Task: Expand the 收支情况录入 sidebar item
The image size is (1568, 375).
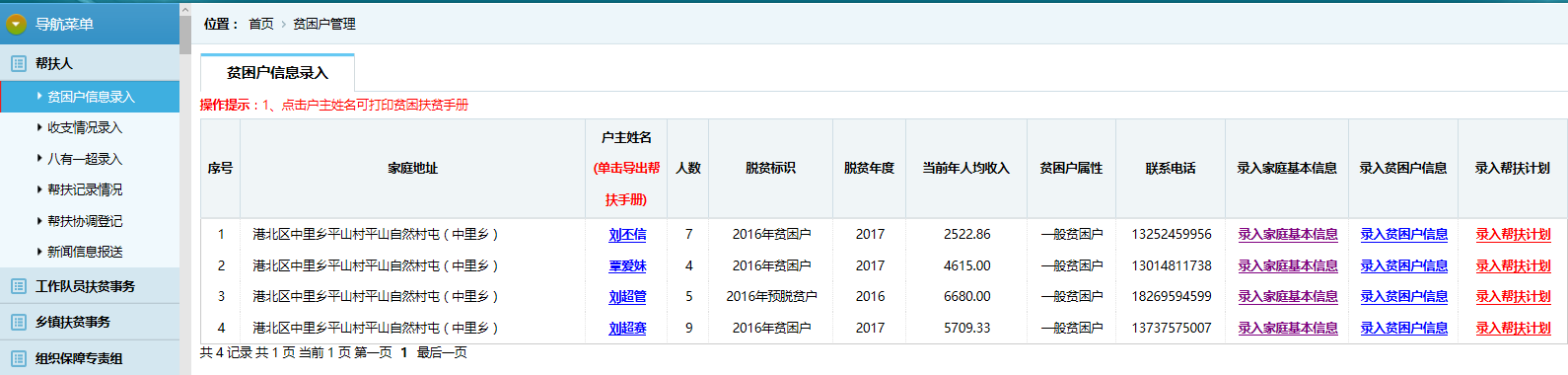Action: tap(85, 127)
